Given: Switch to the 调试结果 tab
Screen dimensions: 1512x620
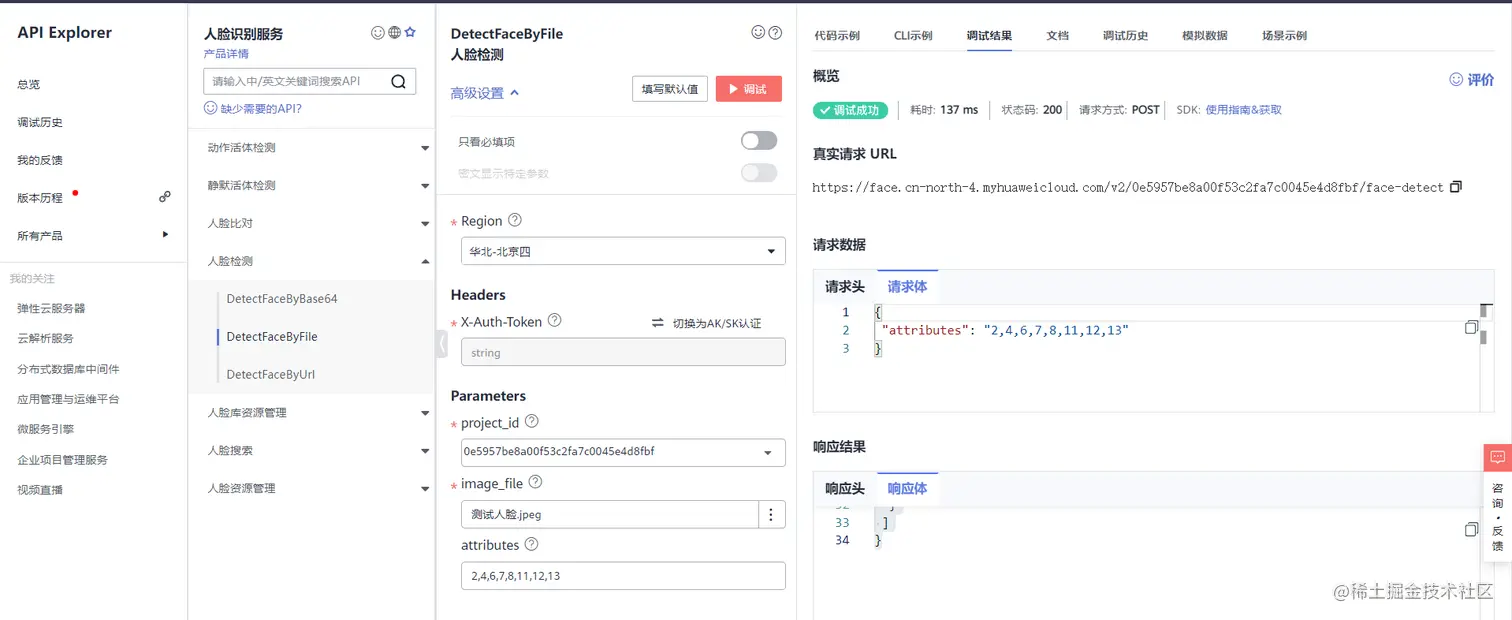Looking at the screenshot, I should click(989, 35).
